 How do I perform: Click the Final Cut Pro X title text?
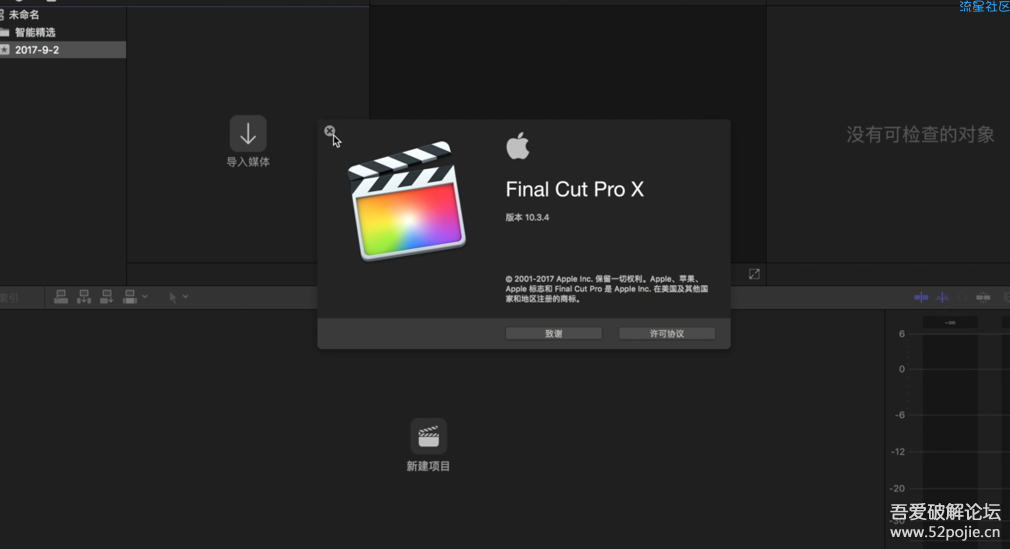(x=575, y=189)
